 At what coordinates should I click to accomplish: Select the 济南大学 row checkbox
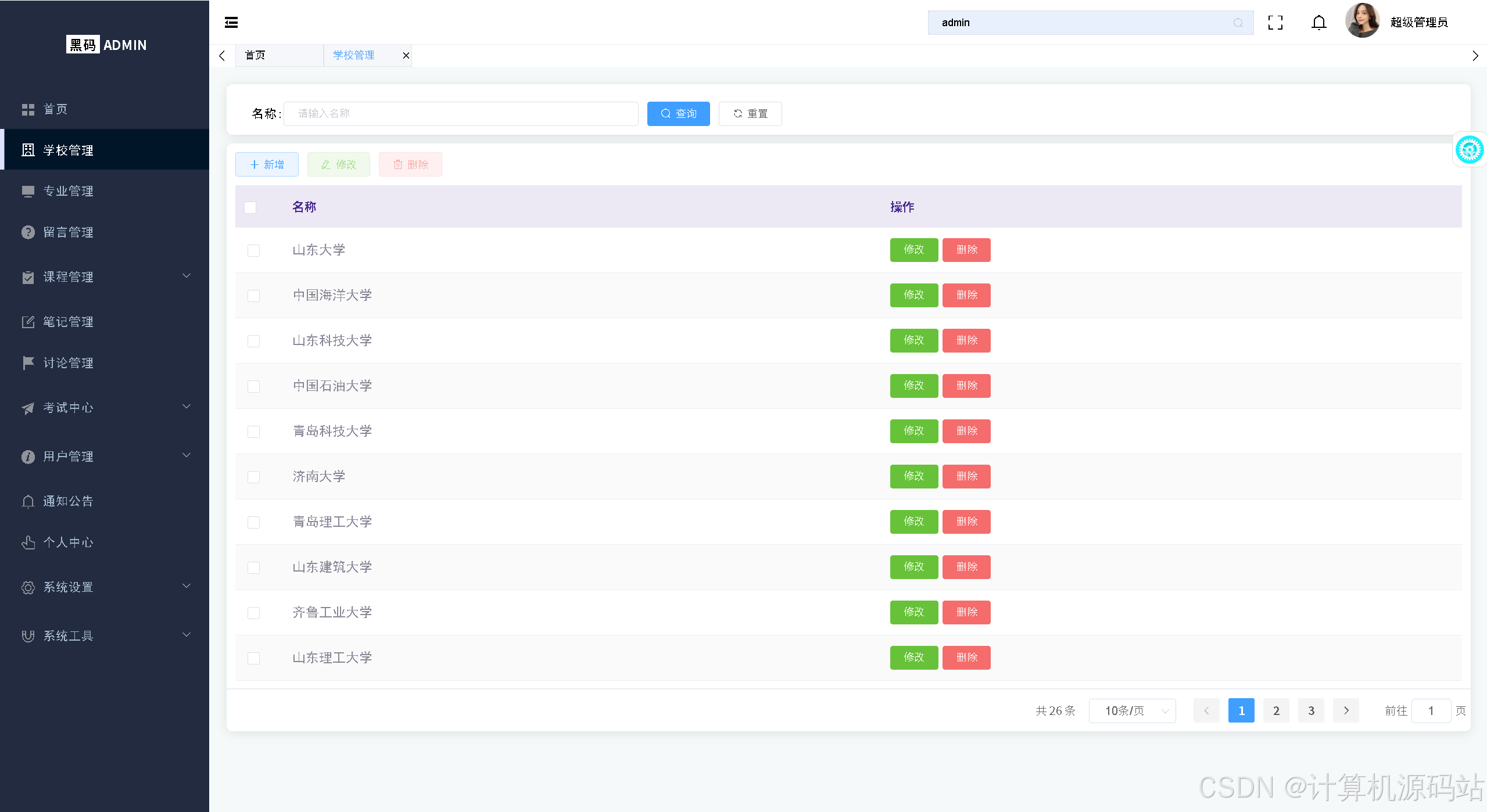pyautogui.click(x=253, y=477)
